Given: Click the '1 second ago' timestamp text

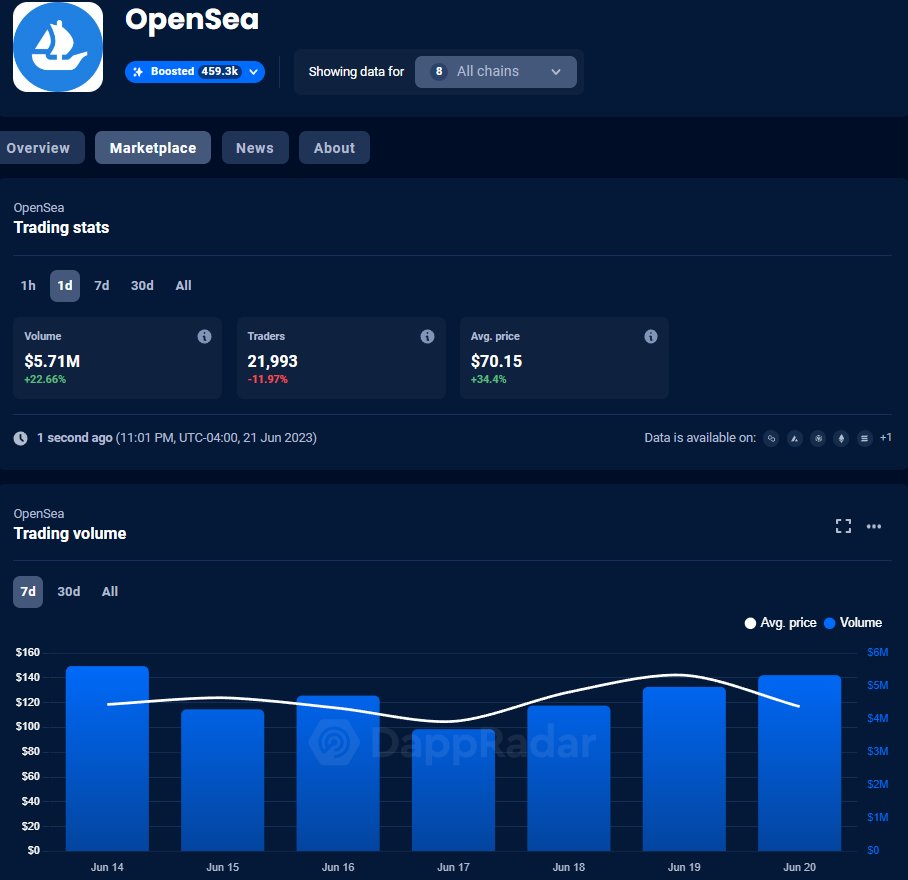Looking at the screenshot, I should pos(74,438).
